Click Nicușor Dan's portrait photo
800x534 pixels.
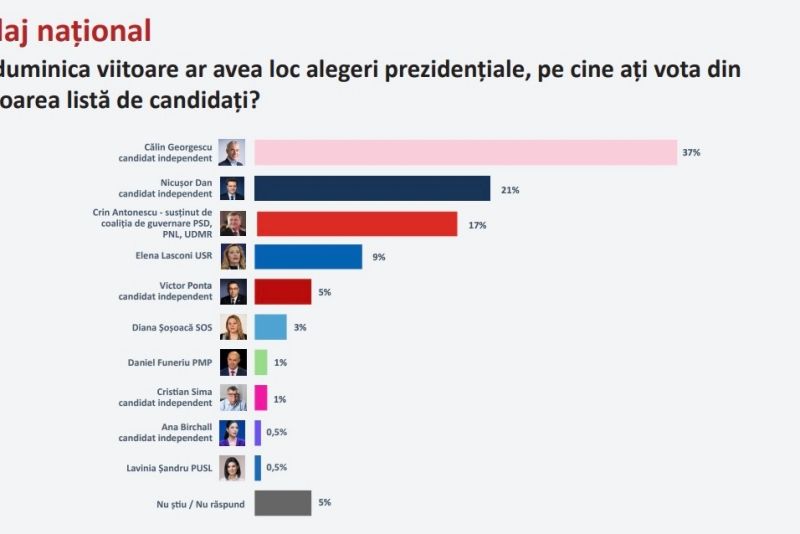[x=232, y=189]
